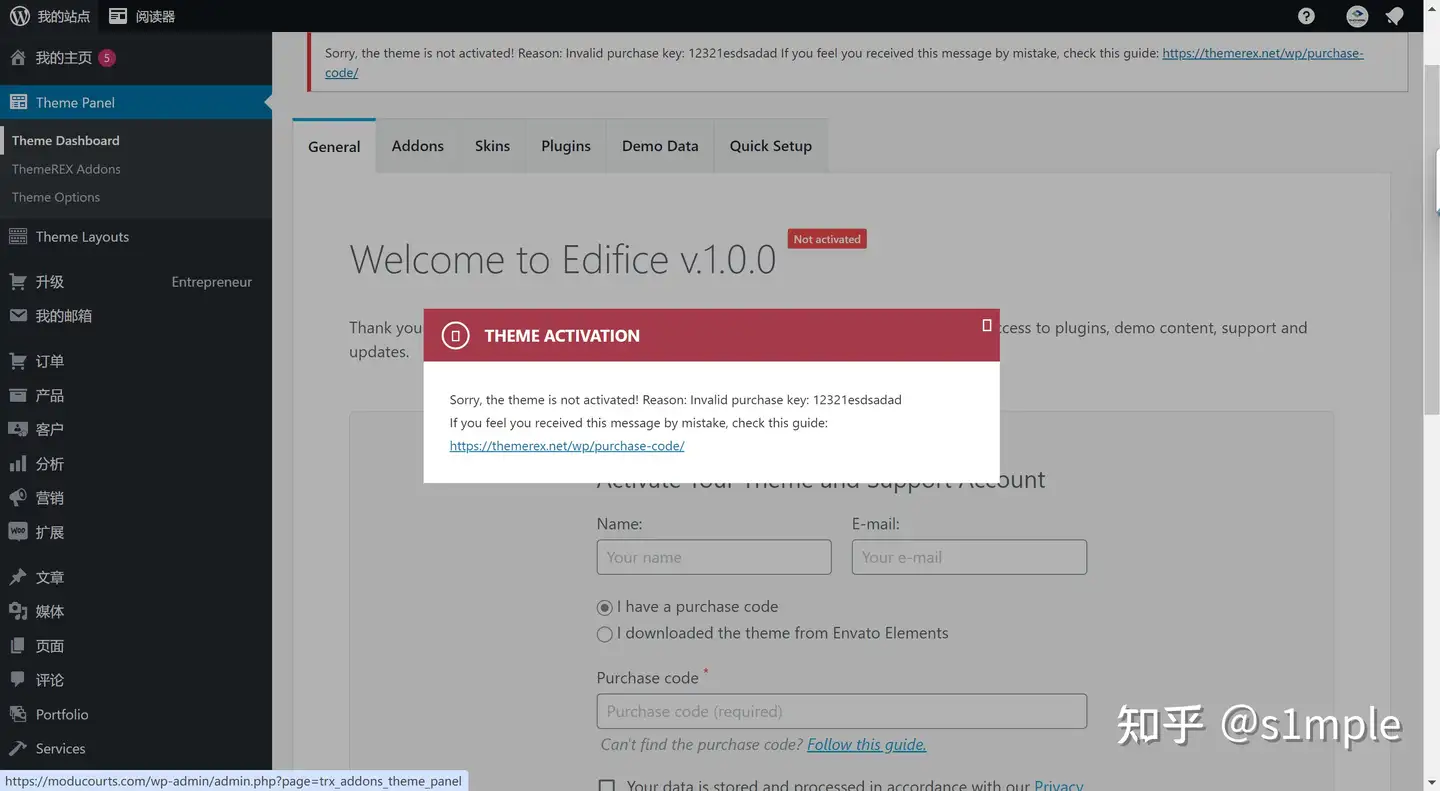The width and height of the screenshot is (1440, 791).
Task: Click the 'THEME ACTIVATION' popup title
Action: (562, 336)
